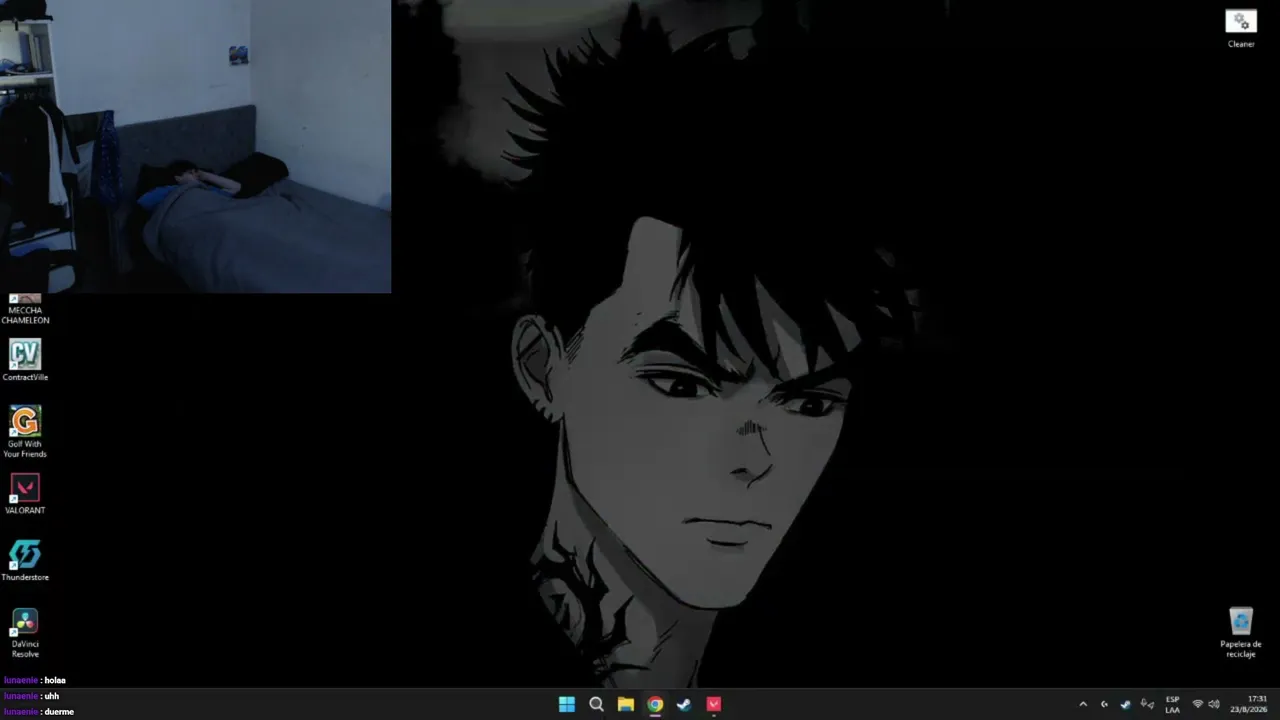Click the microphone tray icon
Screen dimensions: 1280x720
[x=1147, y=704]
